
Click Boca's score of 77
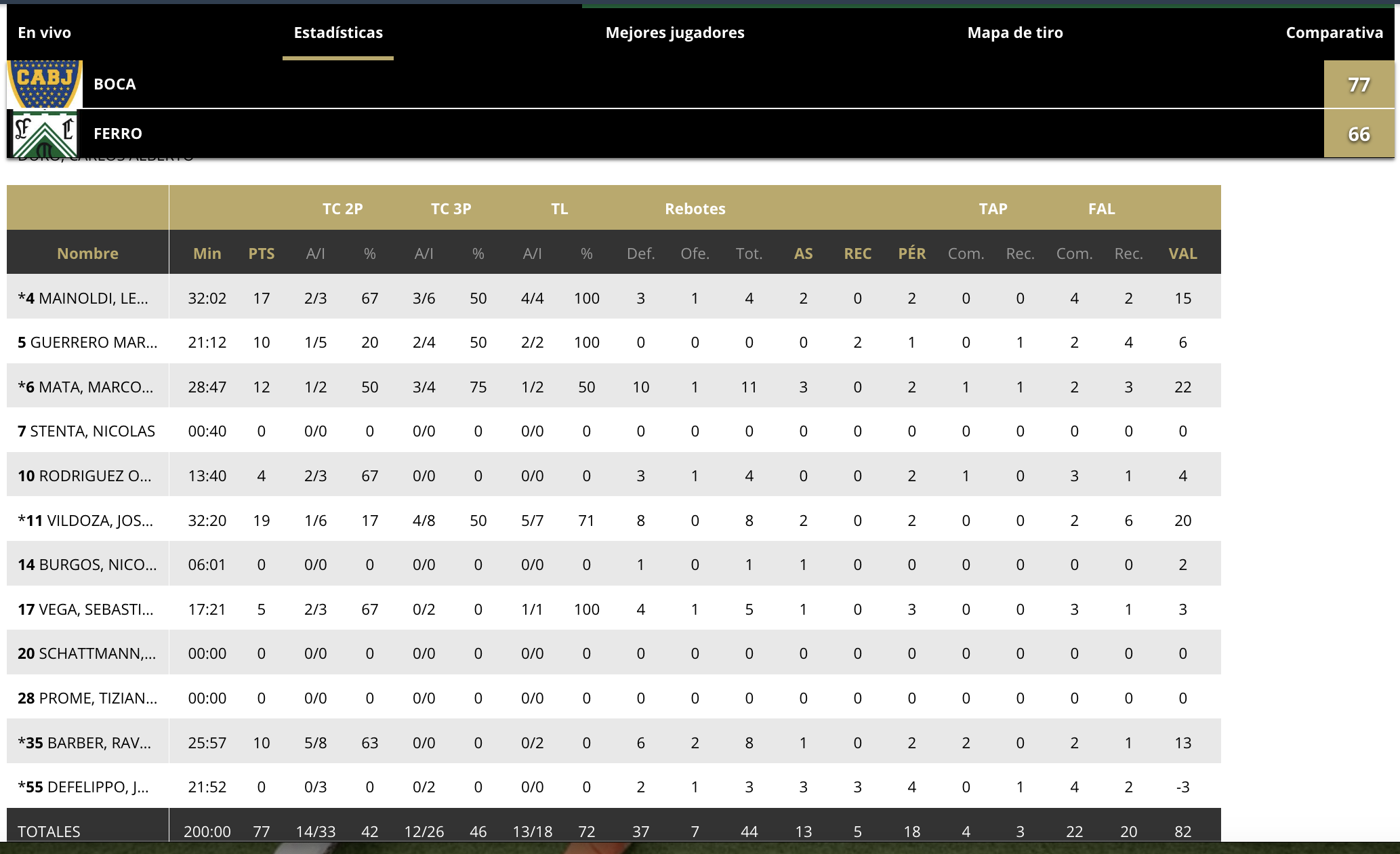pos(1359,85)
